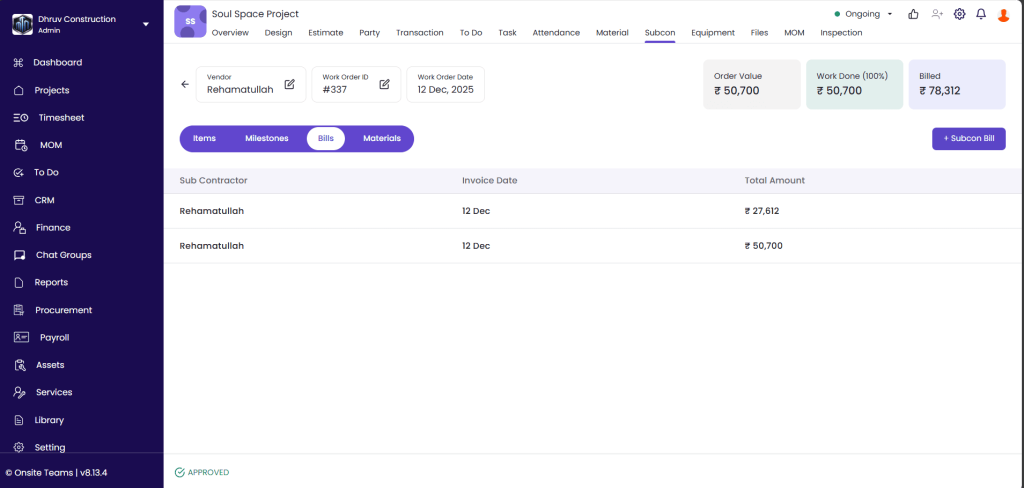Open the settings gear in header
This screenshot has height=488, width=1024.
pos(959,14)
